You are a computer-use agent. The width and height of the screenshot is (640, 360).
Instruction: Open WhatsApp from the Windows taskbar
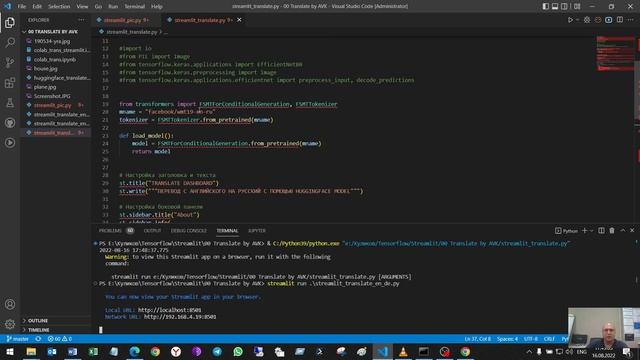(x=238, y=351)
